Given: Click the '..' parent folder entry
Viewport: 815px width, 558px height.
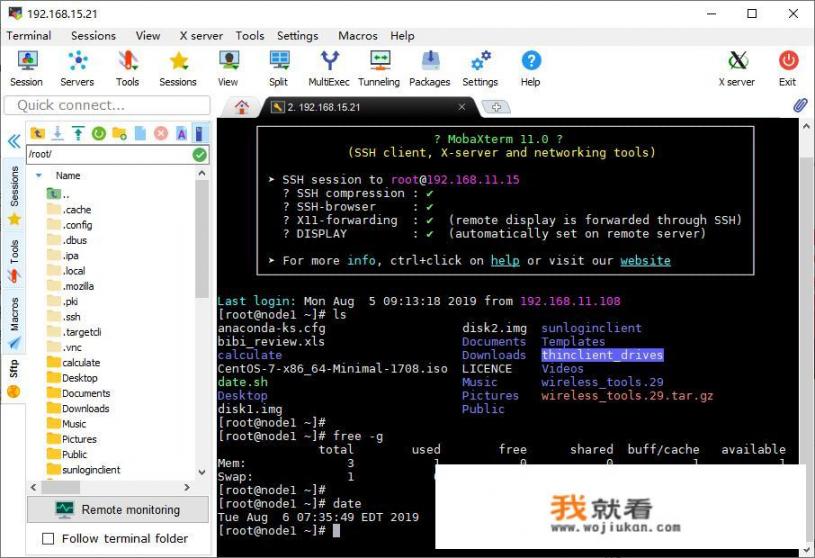Looking at the screenshot, I should click(58, 195).
